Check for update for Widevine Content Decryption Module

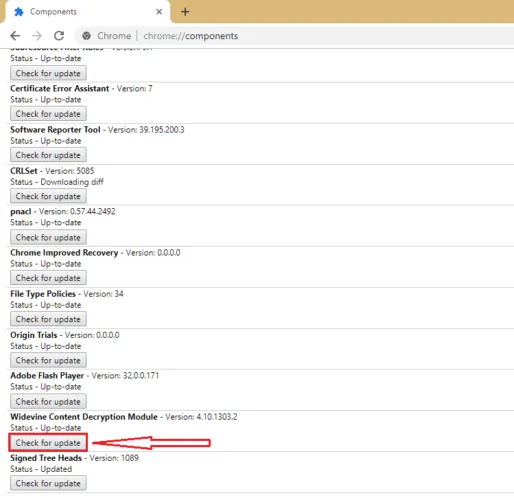click(48, 443)
